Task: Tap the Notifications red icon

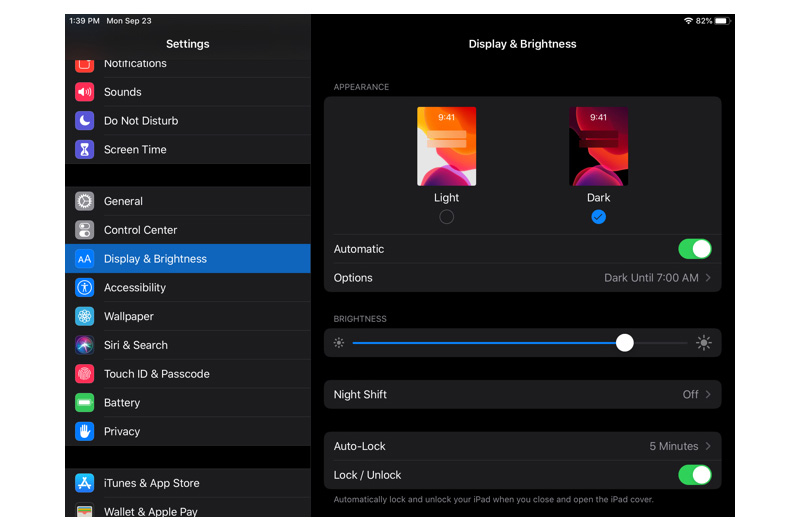Action: [x=85, y=65]
